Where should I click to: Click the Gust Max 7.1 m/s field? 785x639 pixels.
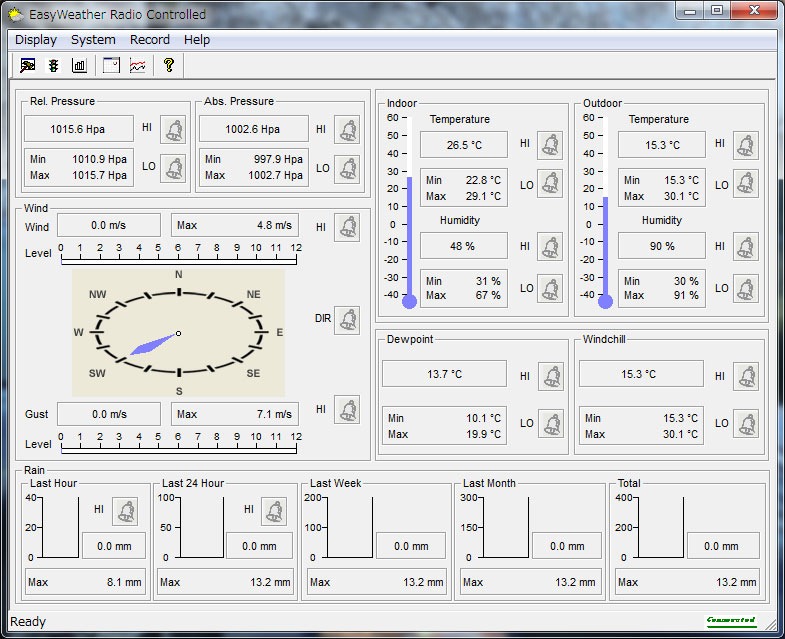click(x=235, y=414)
